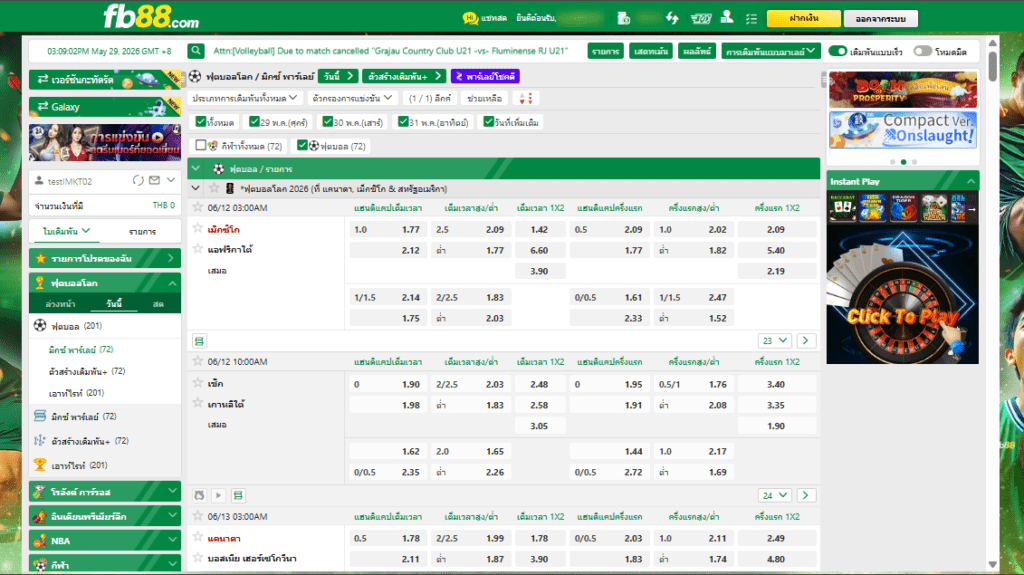Screen dimensions: 1024x575
Task: Uncheck the ทั้งหมด date checkbox
Action: (x=201, y=122)
